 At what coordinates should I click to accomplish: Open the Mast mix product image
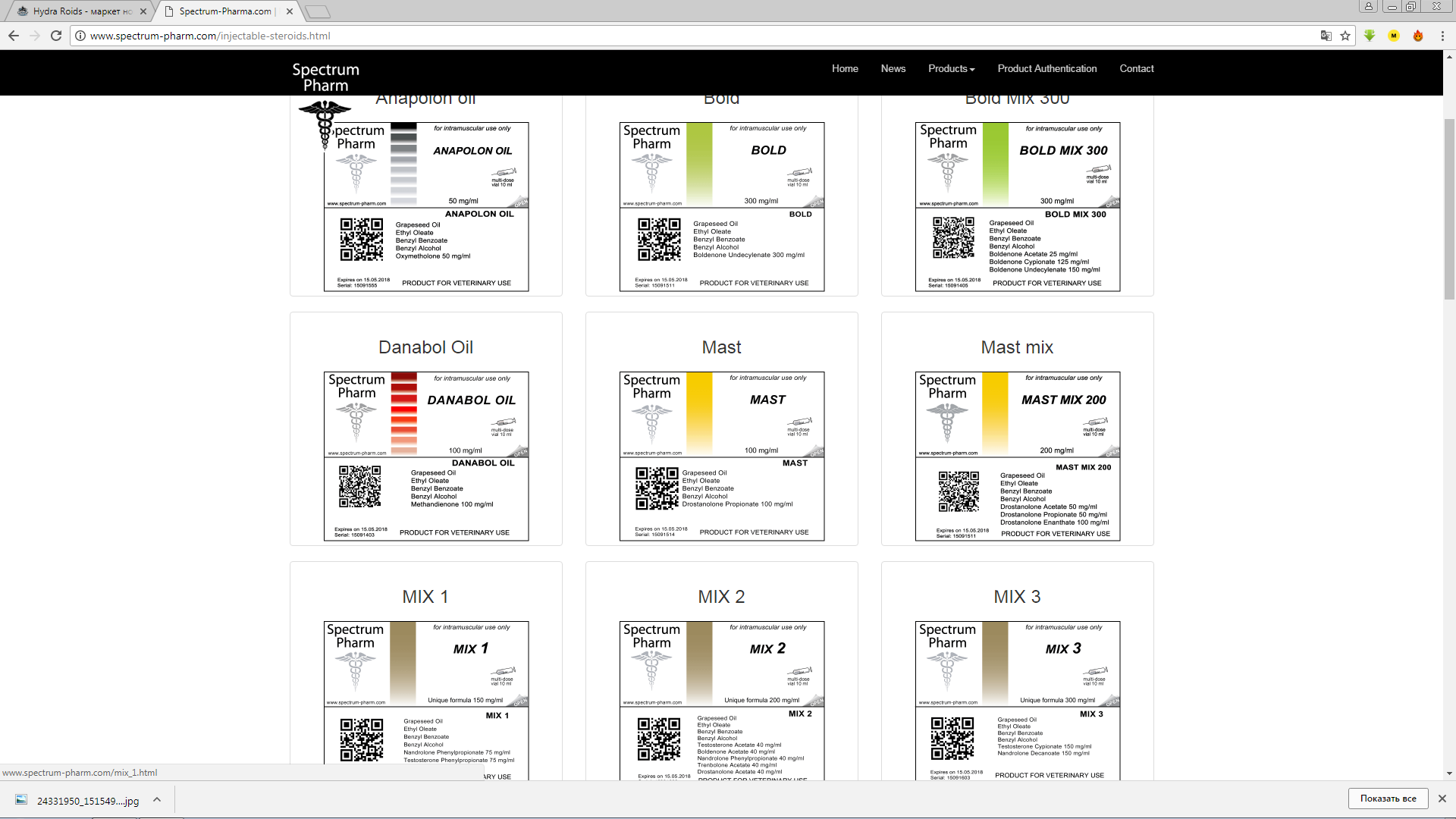point(1017,456)
